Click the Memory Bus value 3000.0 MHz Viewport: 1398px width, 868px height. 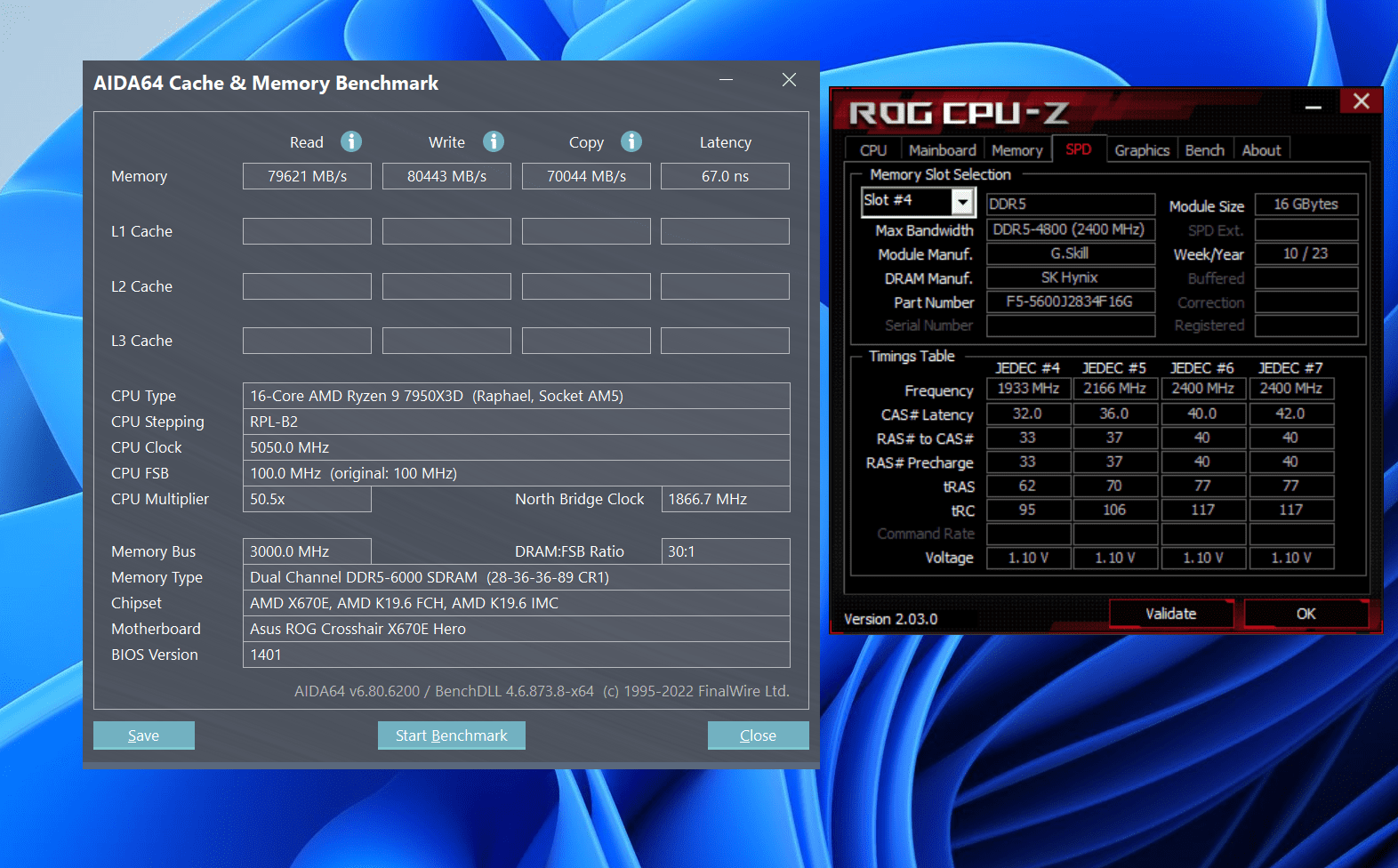click(307, 551)
